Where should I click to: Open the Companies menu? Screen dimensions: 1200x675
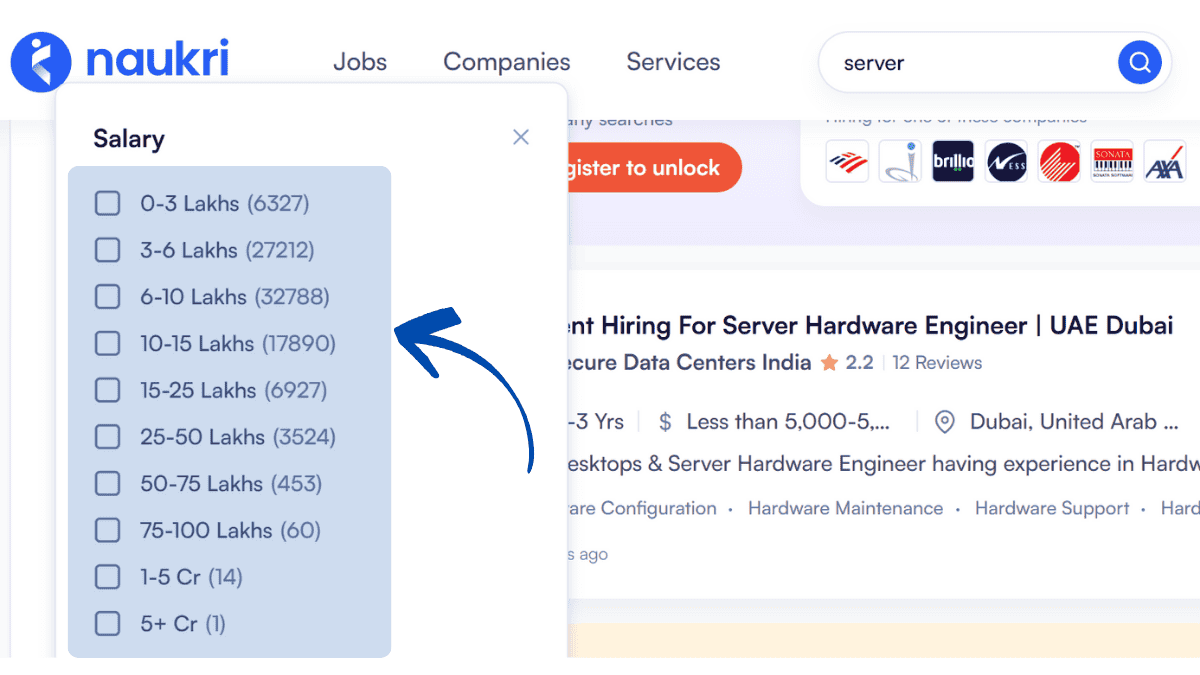pyautogui.click(x=506, y=62)
